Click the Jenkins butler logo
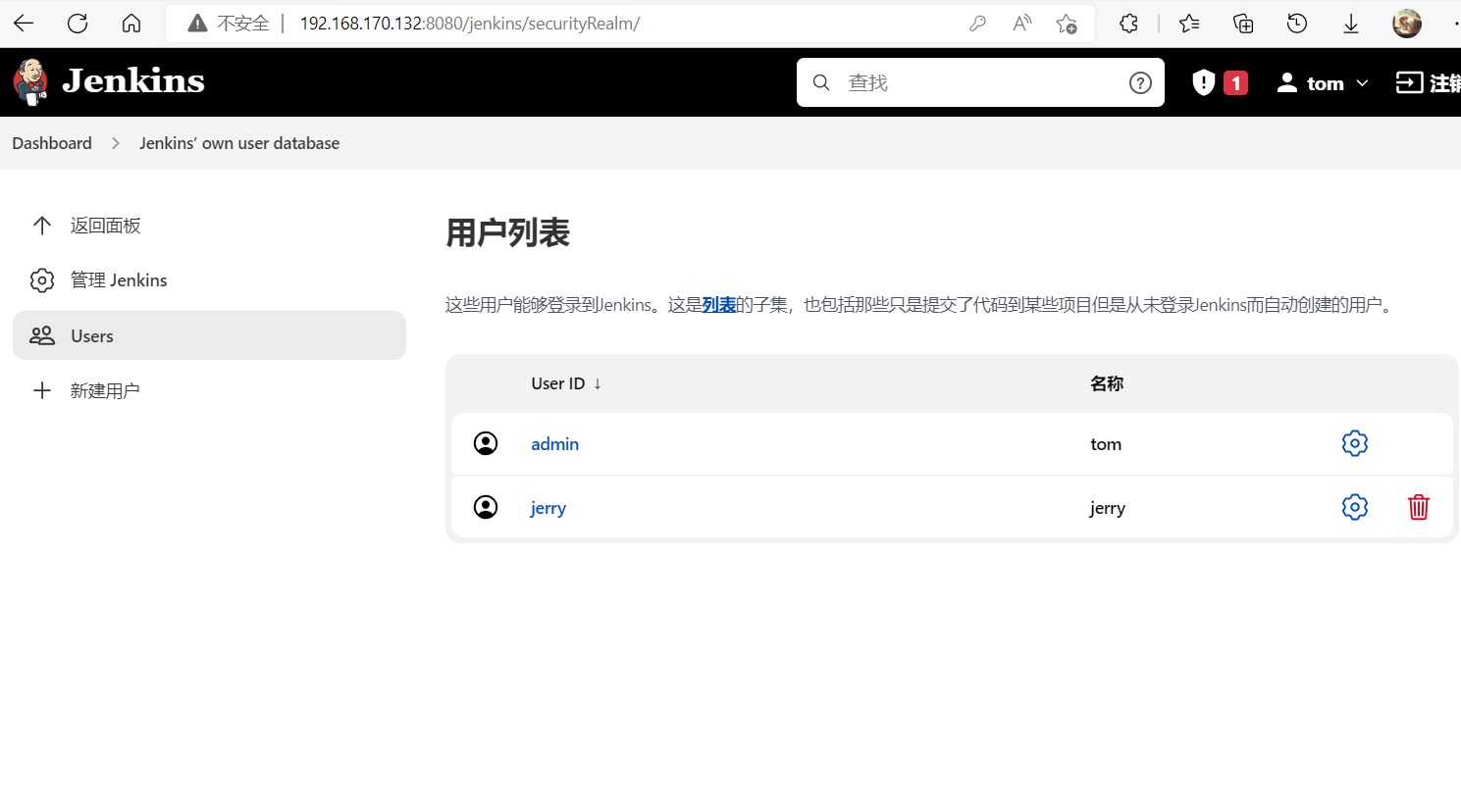 [30, 81]
